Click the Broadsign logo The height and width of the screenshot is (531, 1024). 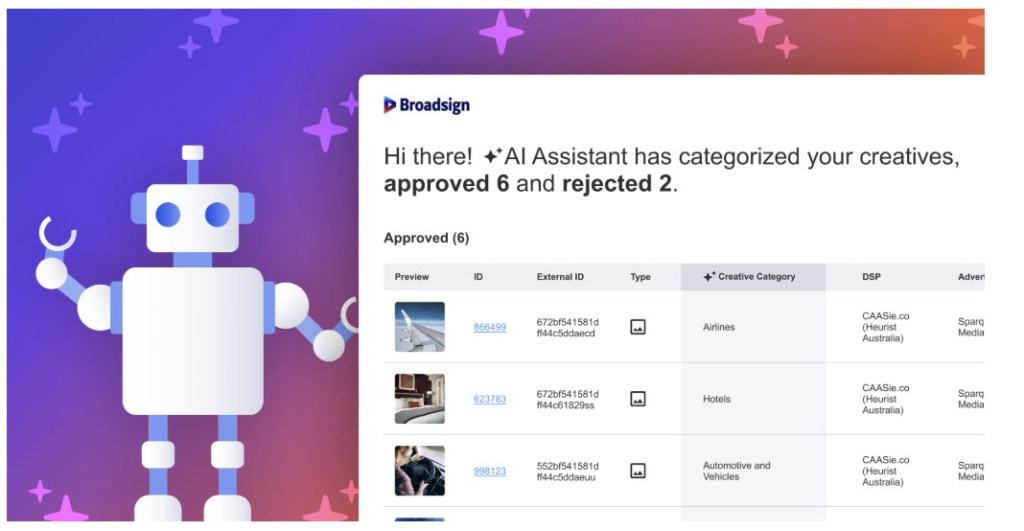426,105
